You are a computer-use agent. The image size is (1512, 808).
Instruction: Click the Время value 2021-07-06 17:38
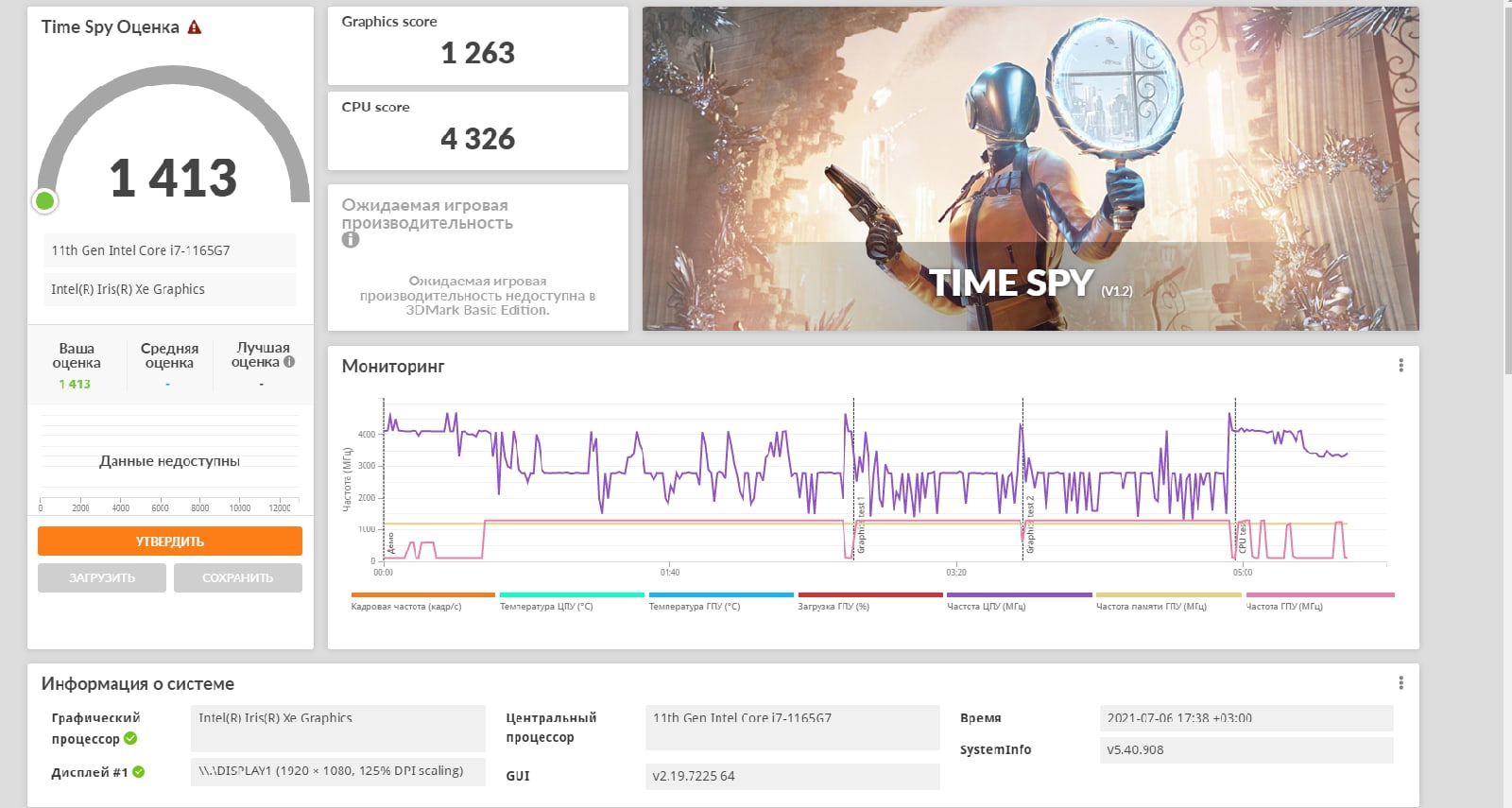1246,718
